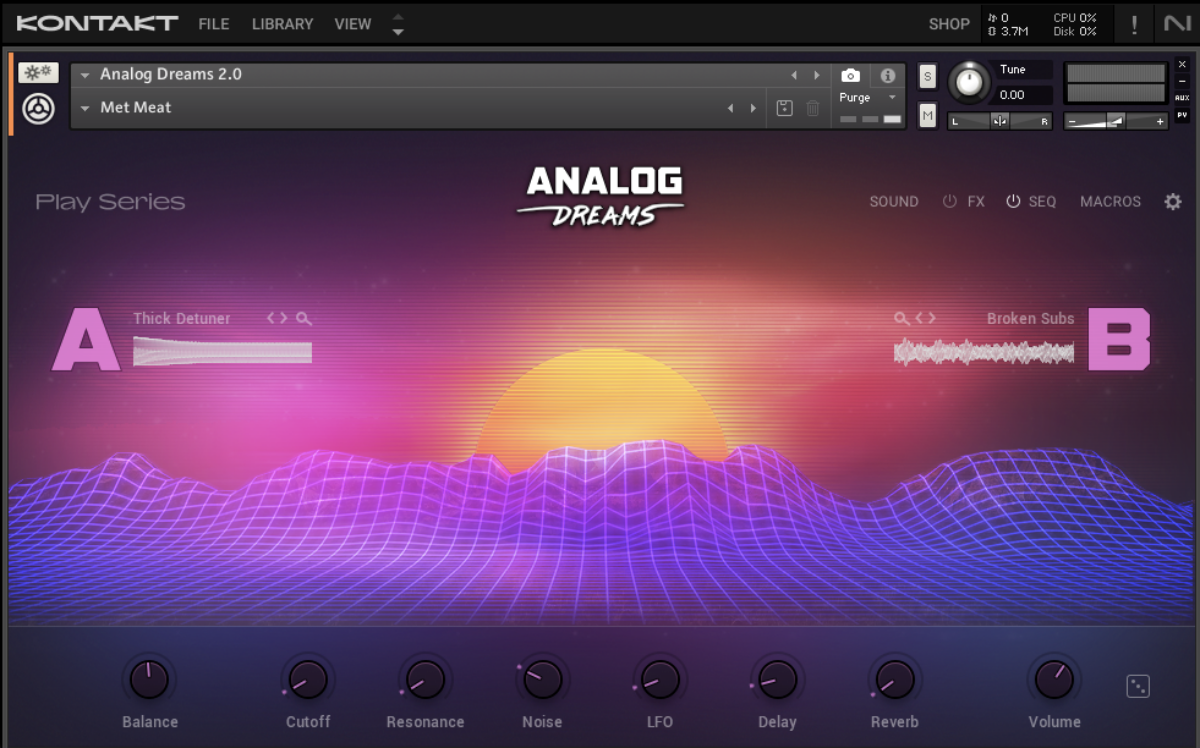Delete snapshot using the trash icon
Screen dimensions: 1200x748
coord(813,108)
